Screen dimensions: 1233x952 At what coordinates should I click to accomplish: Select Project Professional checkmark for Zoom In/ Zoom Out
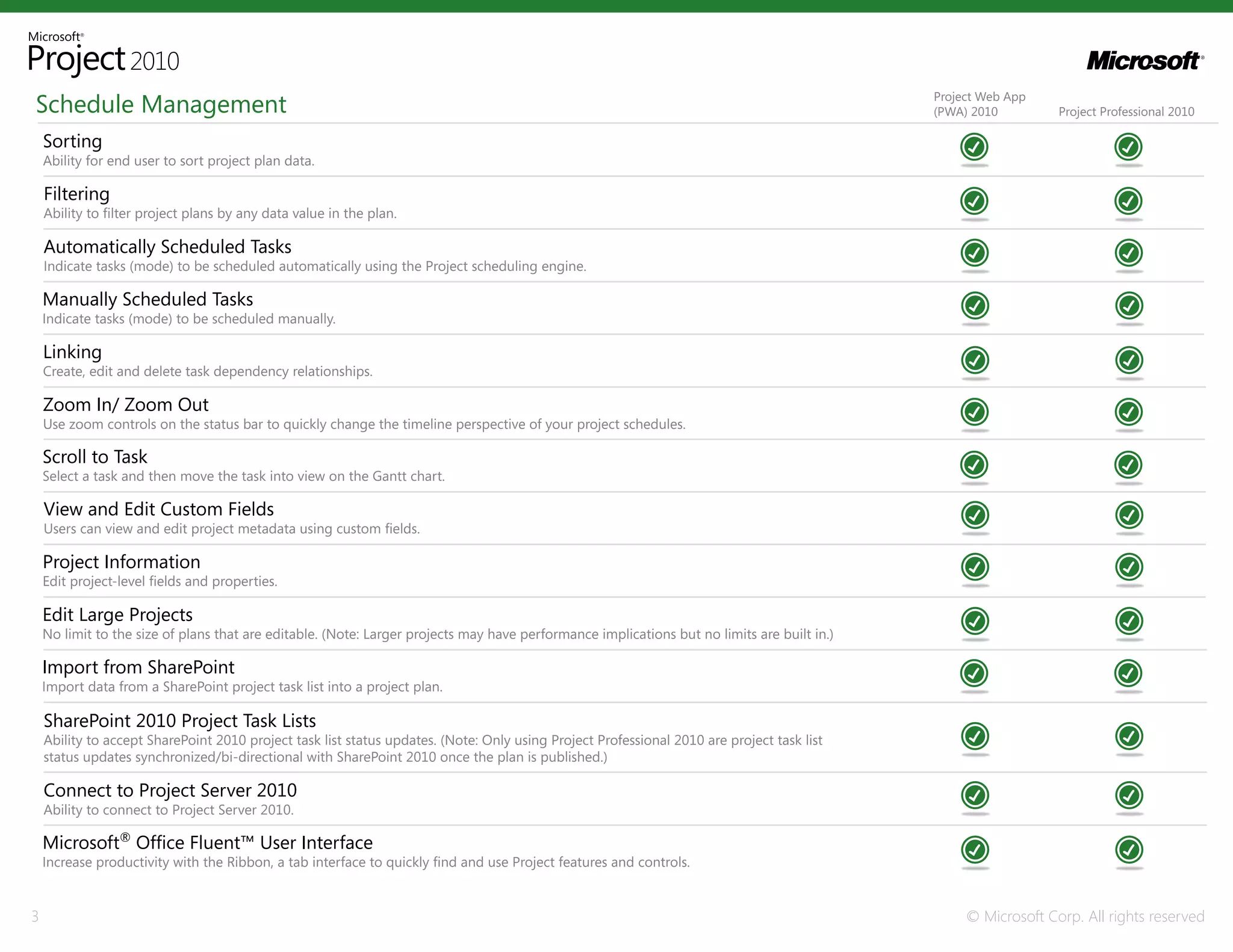point(1129,412)
